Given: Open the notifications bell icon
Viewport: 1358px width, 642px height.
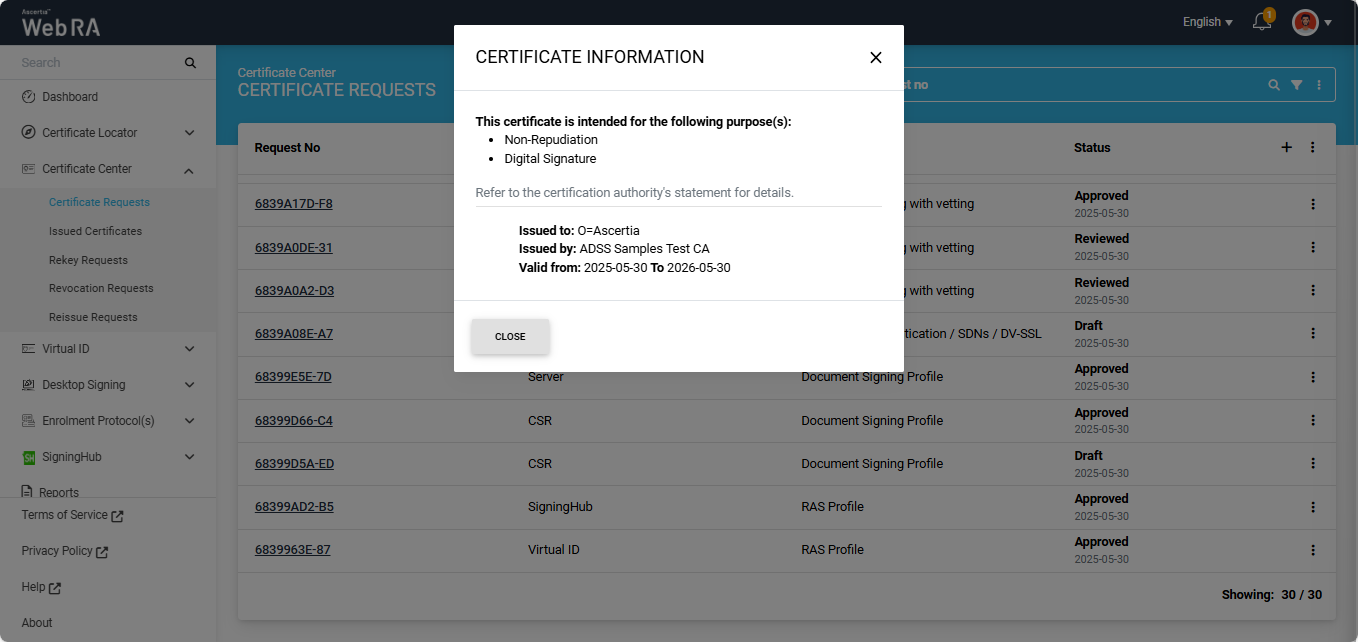Looking at the screenshot, I should (x=1262, y=22).
